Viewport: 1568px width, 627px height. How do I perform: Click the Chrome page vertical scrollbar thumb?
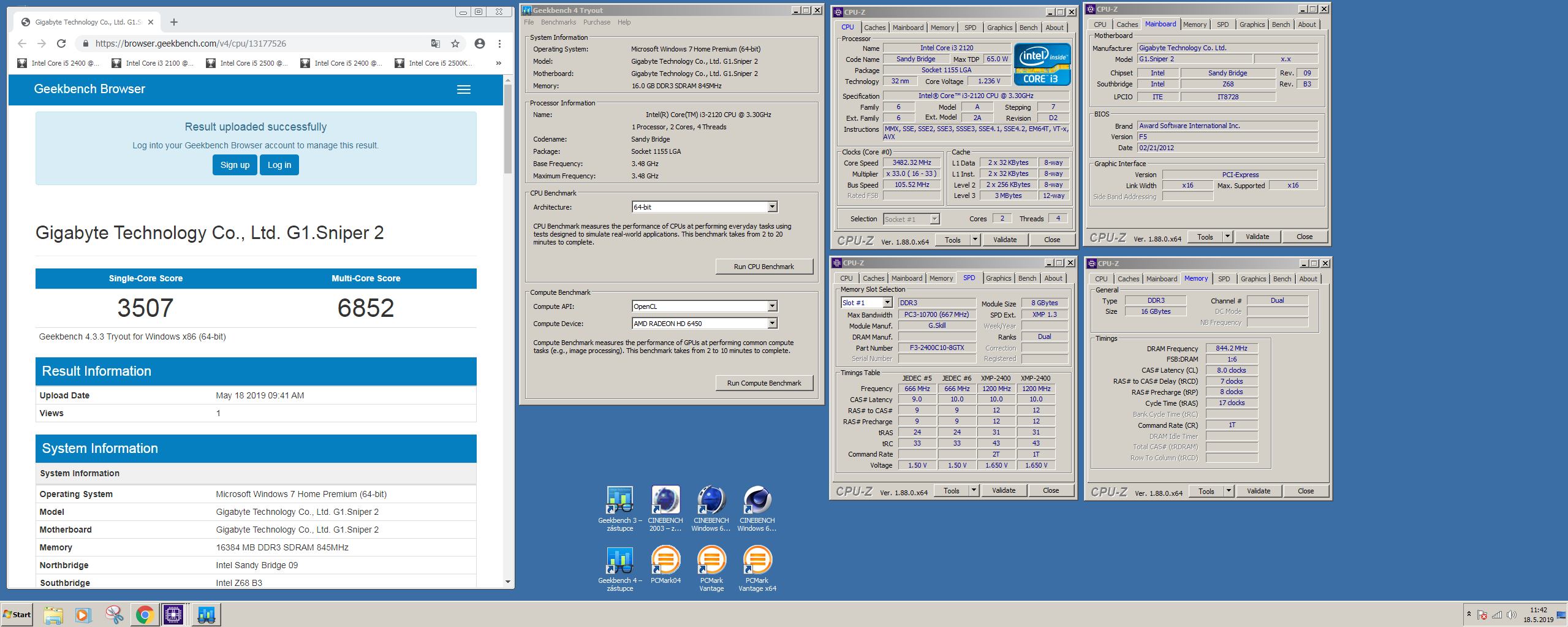[x=507, y=129]
